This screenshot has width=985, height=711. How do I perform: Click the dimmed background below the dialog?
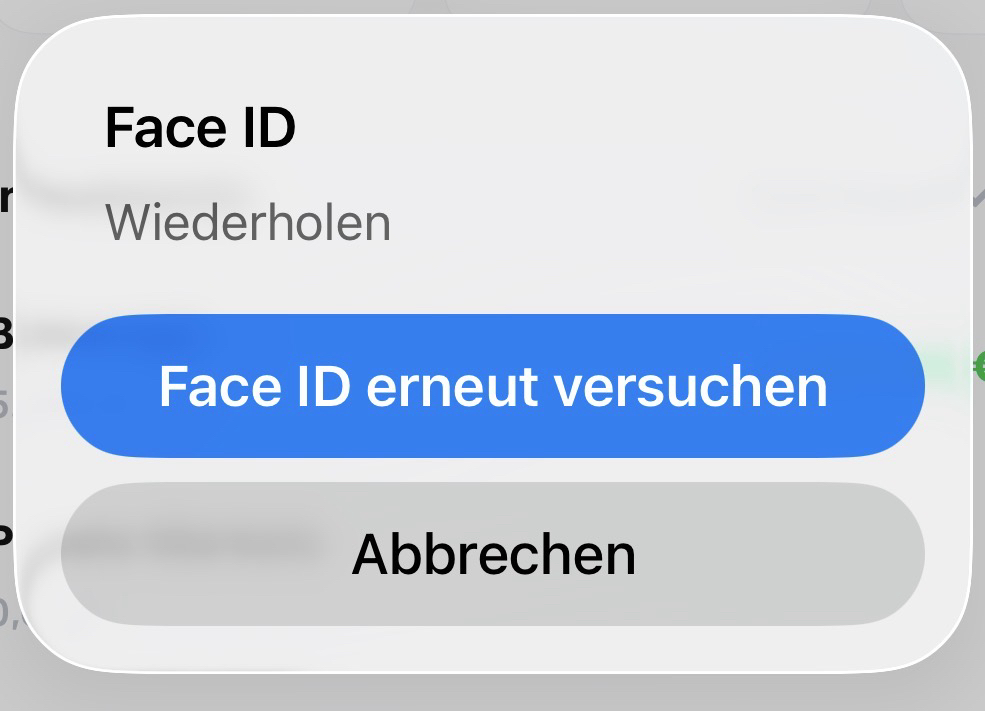click(x=492, y=693)
